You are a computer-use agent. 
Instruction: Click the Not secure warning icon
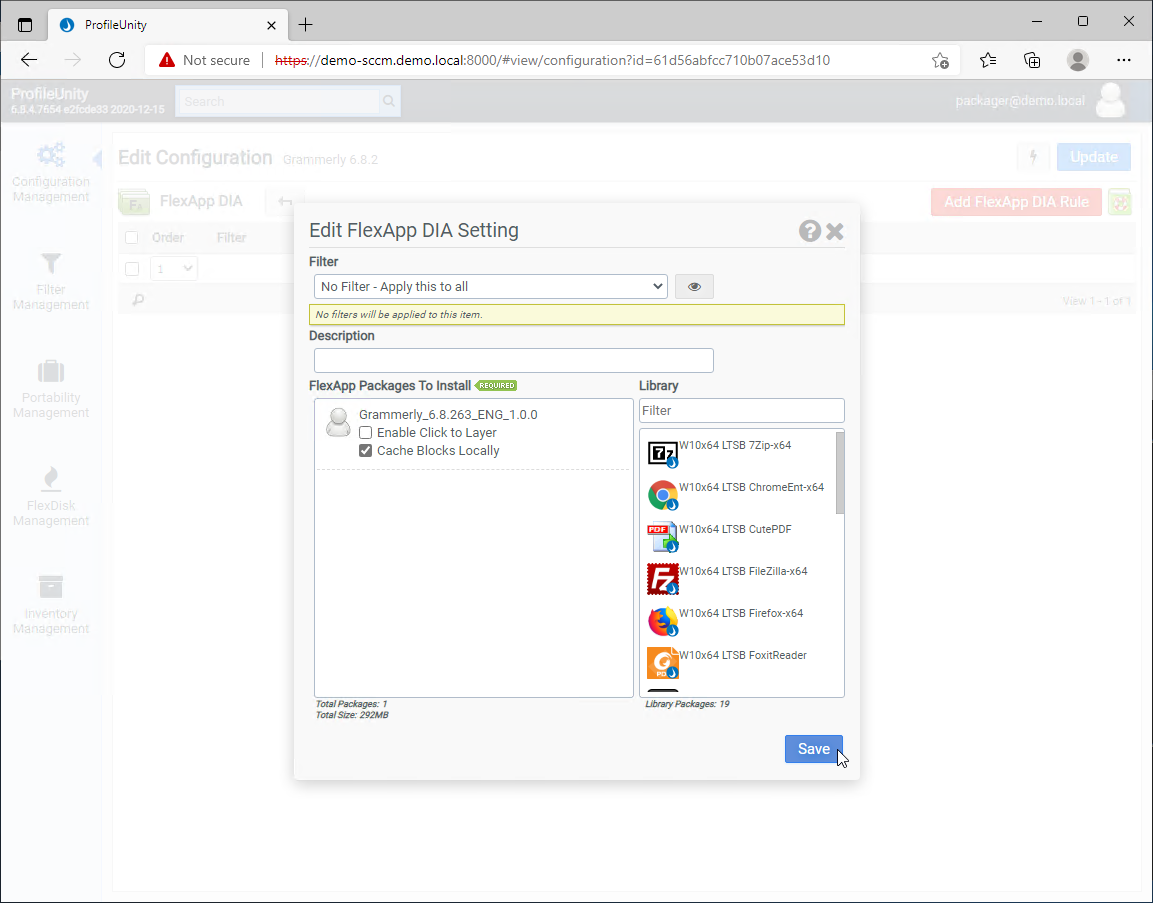(167, 60)
